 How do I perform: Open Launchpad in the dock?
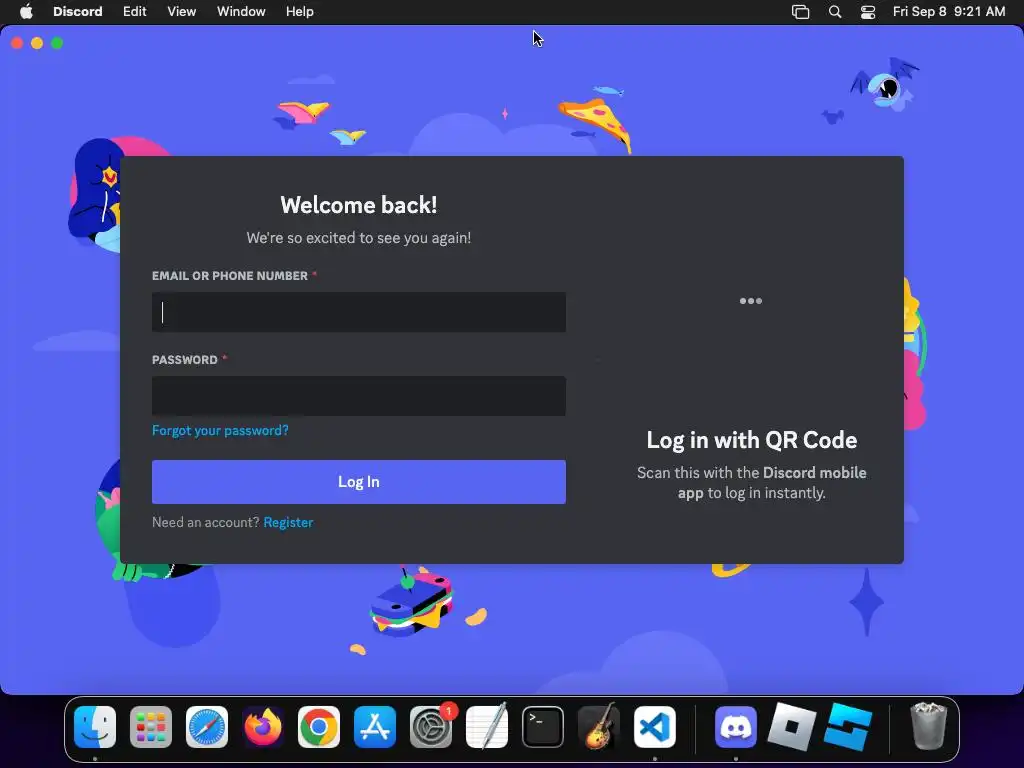(x=151, y=727)
